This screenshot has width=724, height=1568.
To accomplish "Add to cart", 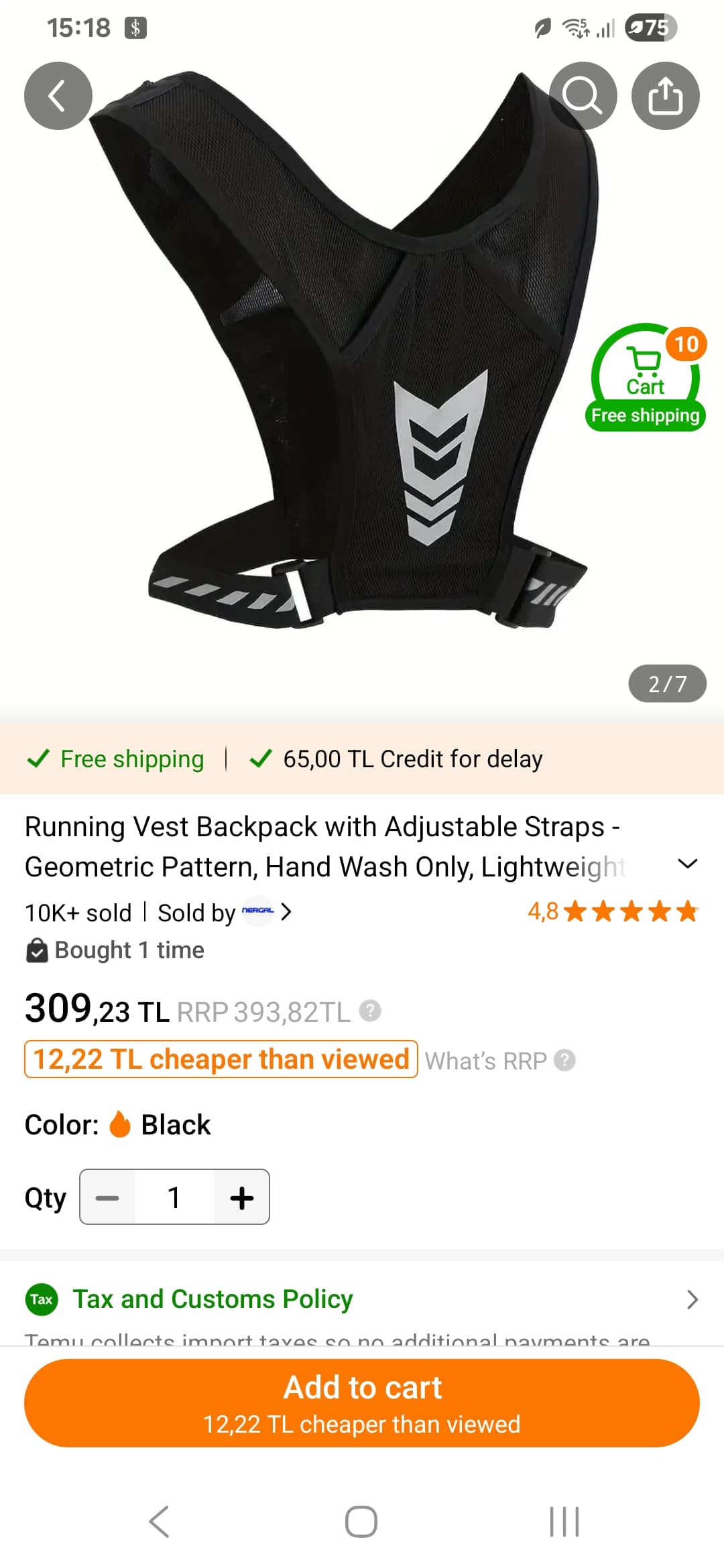I will coord(362,1402).
